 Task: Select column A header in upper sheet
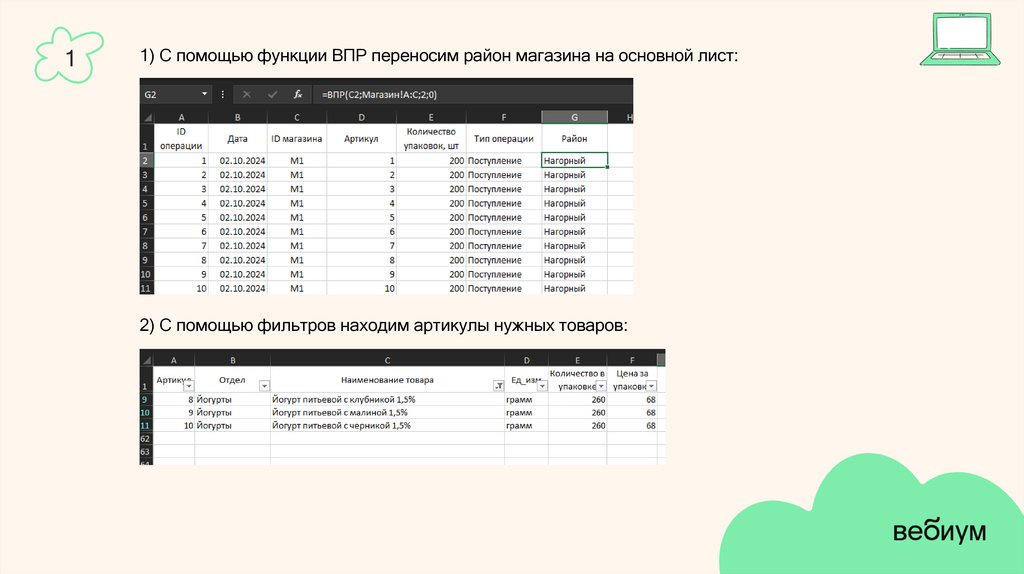pyautogui.click(x=181, y=118)
